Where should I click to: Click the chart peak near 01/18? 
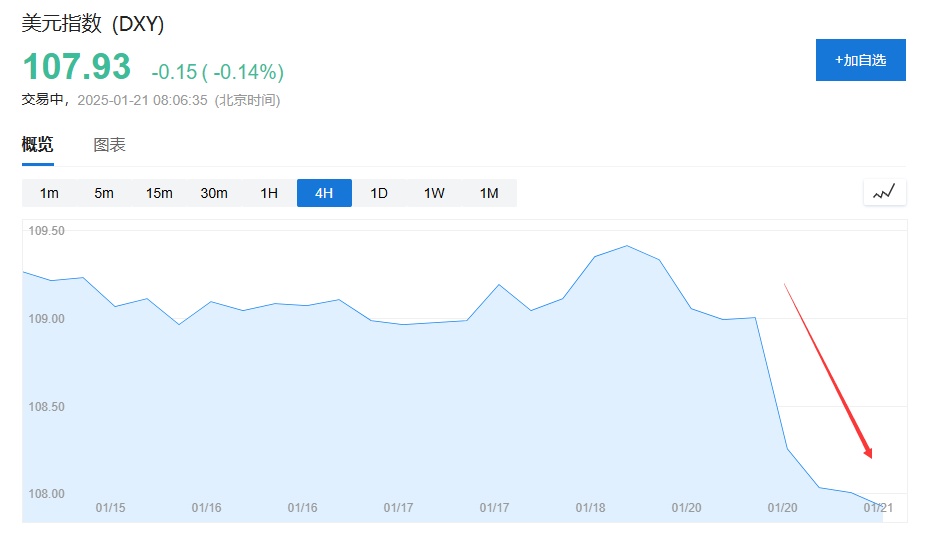[x=626, y=246]
